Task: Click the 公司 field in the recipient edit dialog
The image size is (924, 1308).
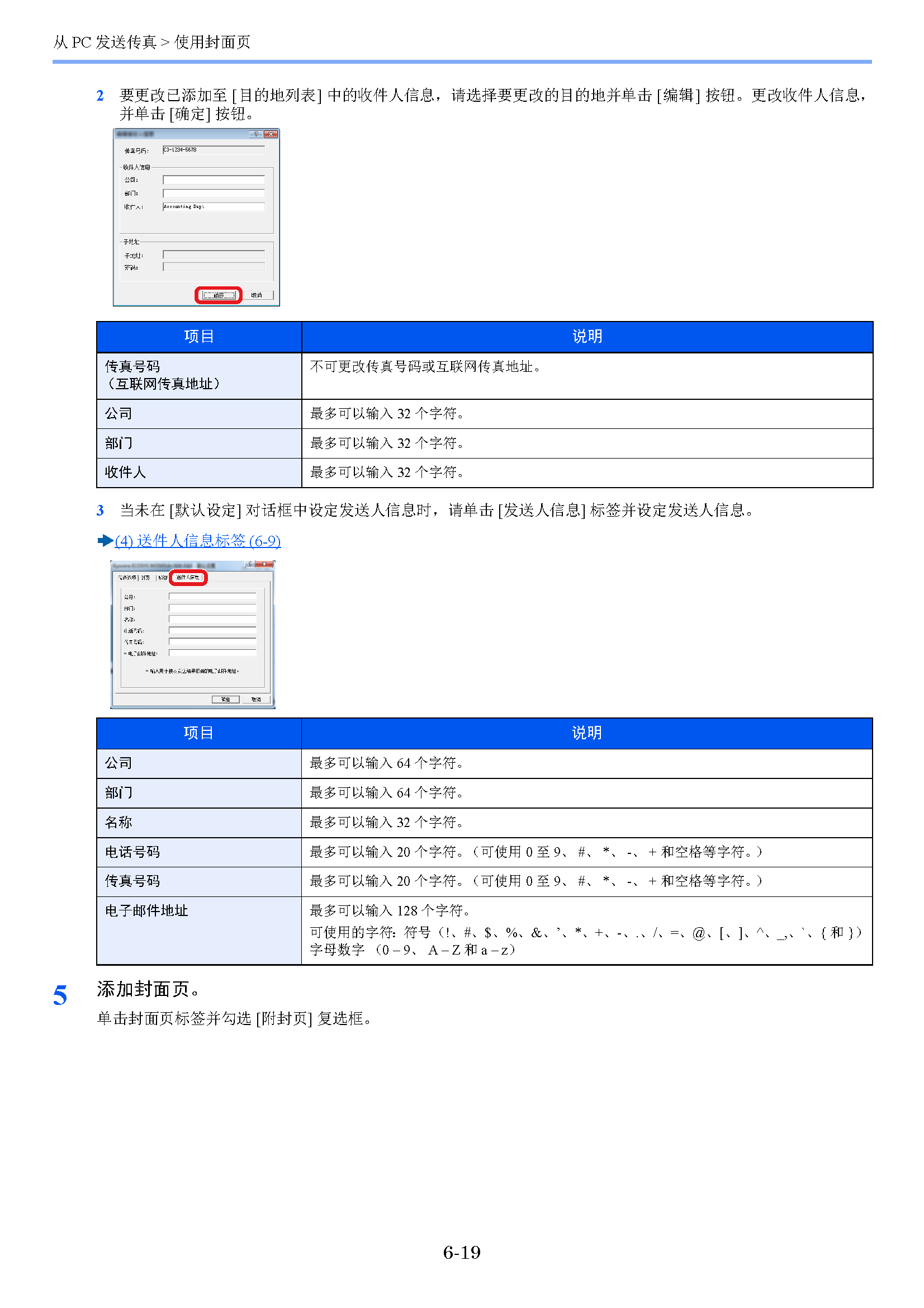Action: click(x=214, y=180)
